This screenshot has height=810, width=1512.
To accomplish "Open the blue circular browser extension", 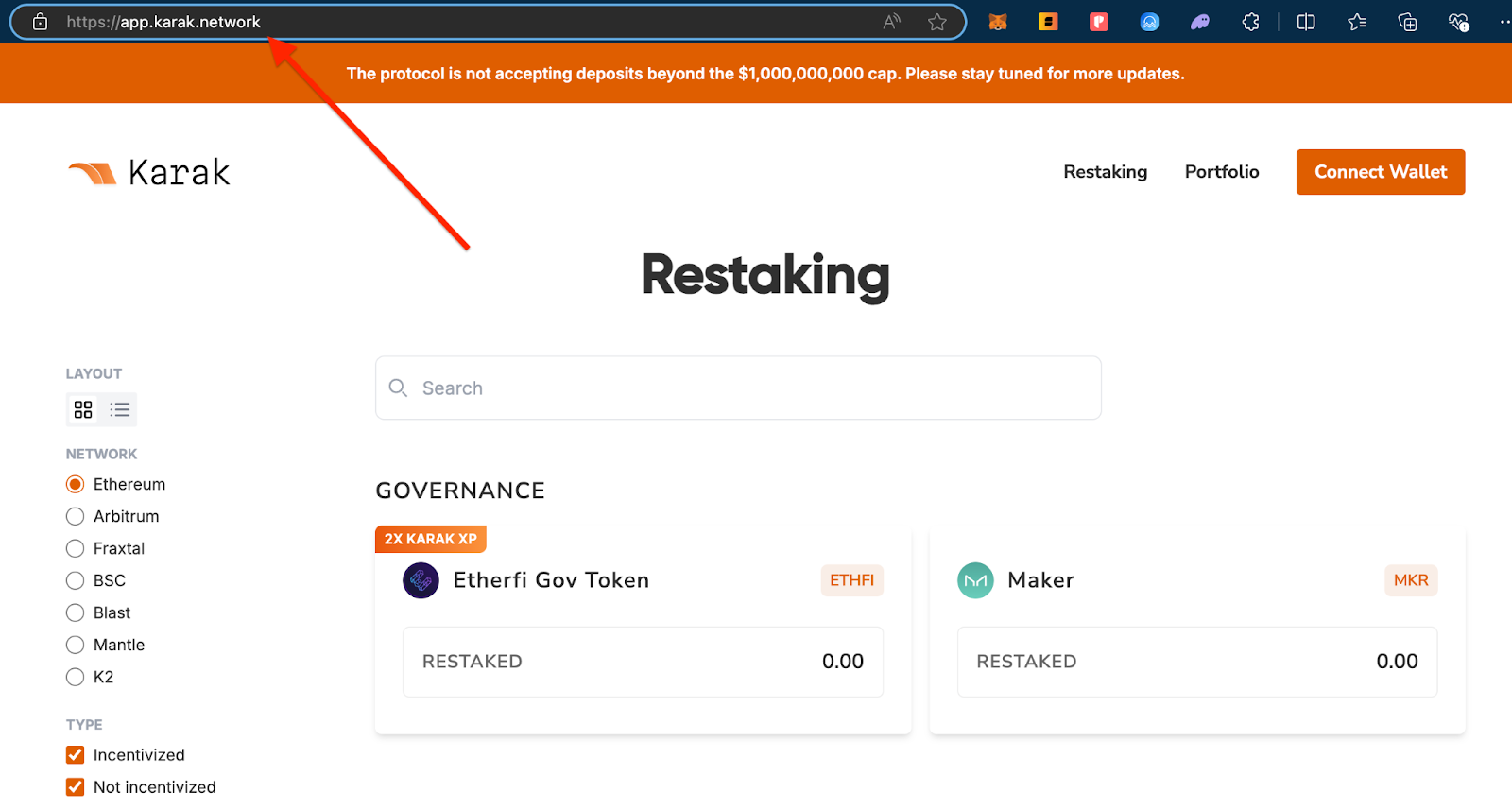I will point(1149,22).
